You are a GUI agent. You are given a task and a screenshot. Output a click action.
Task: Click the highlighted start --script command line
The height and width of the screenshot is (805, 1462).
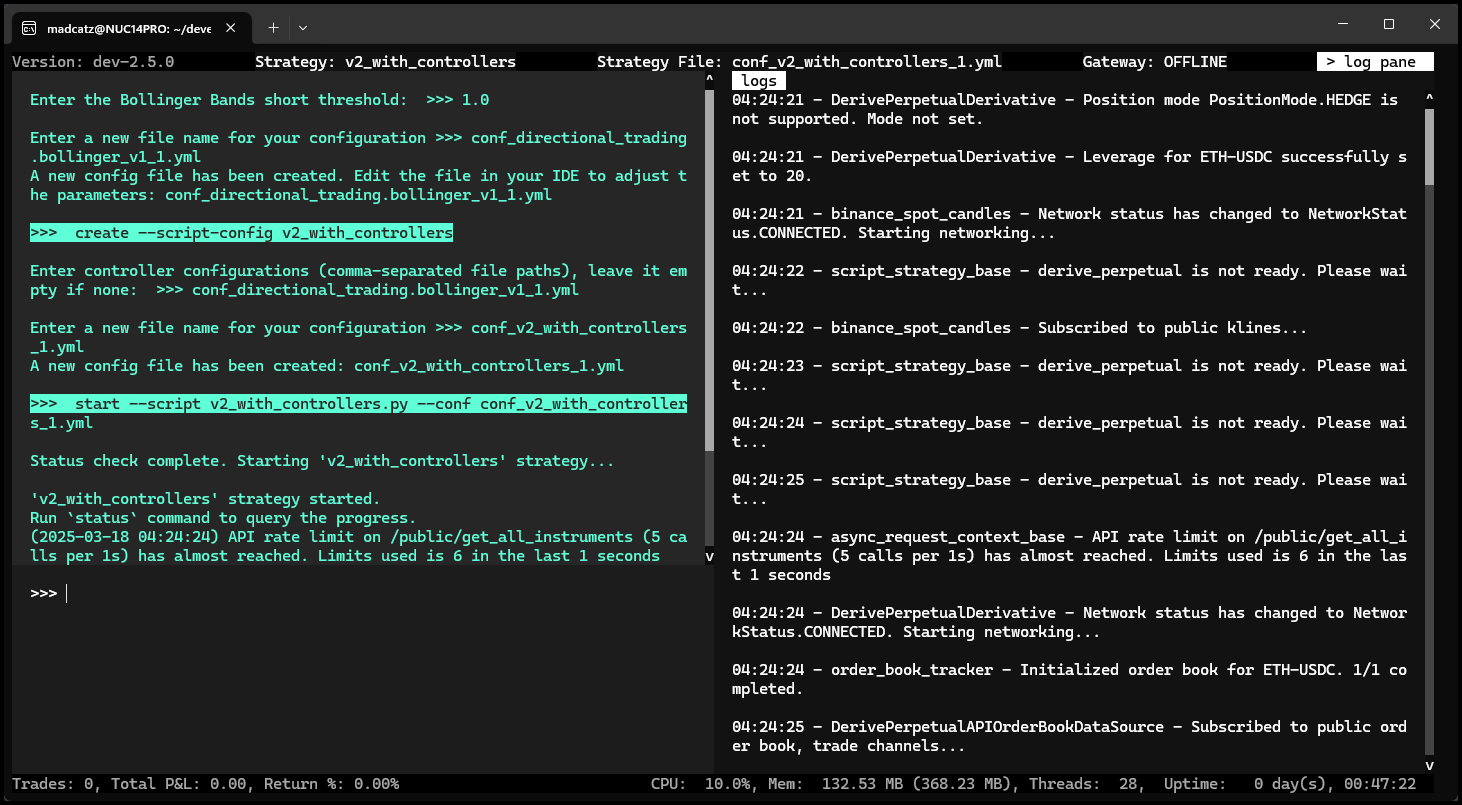point(358,404)
